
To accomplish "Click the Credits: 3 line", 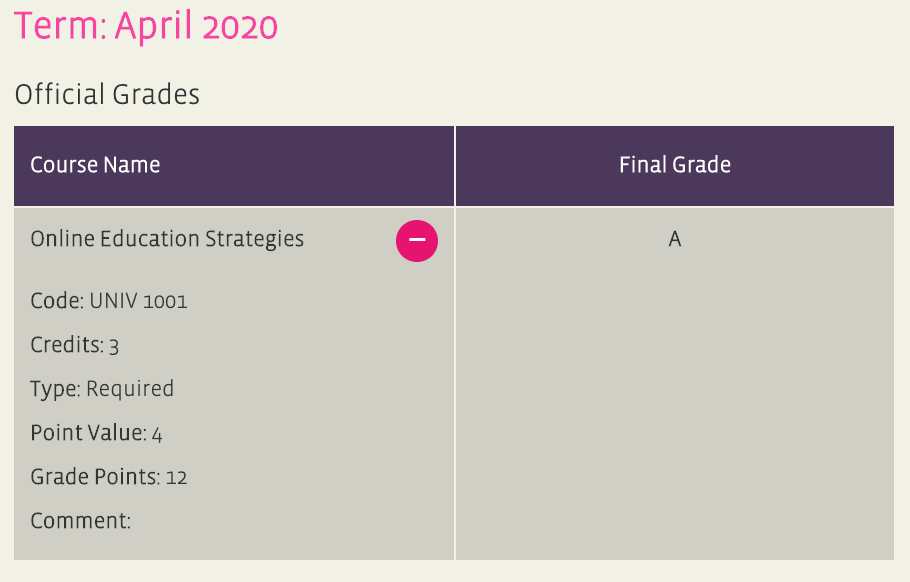I will (74, 345).
